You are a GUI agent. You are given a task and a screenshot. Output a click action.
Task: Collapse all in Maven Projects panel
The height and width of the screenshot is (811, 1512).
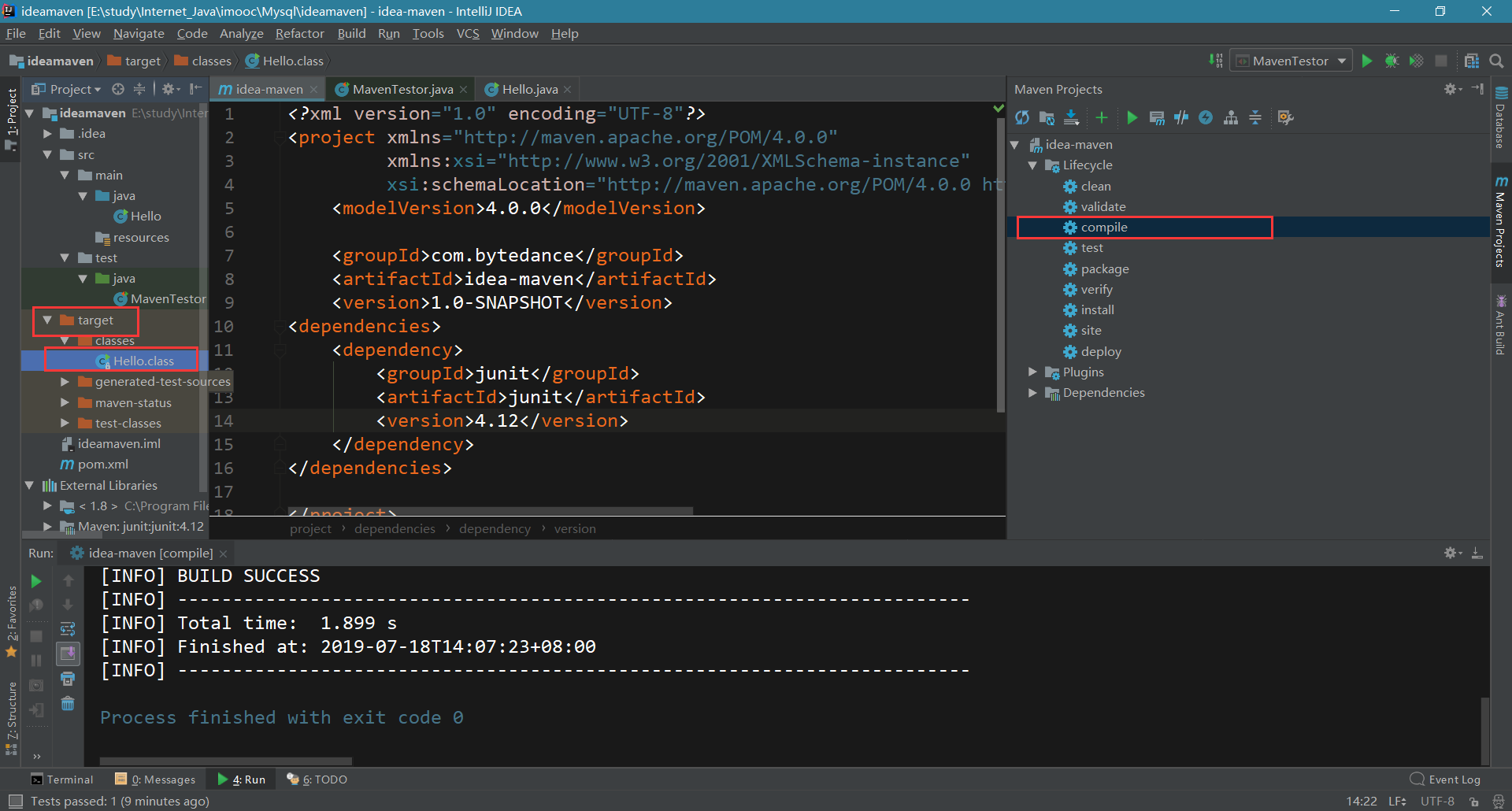[1255, 118]
